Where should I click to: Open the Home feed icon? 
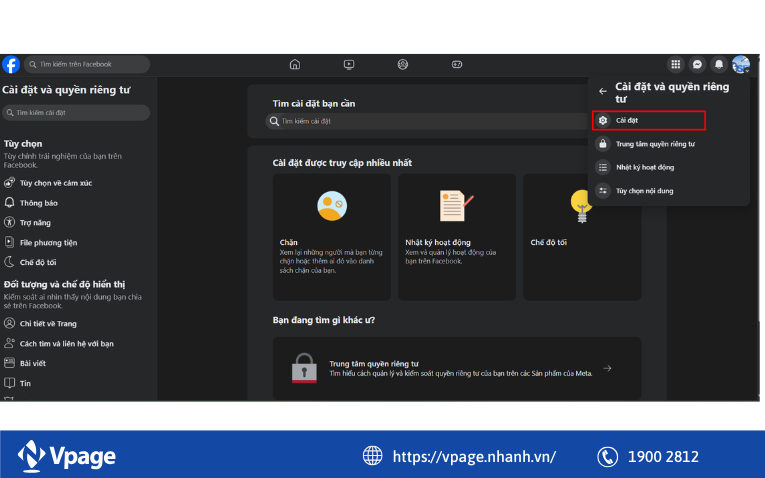point(294,65)
